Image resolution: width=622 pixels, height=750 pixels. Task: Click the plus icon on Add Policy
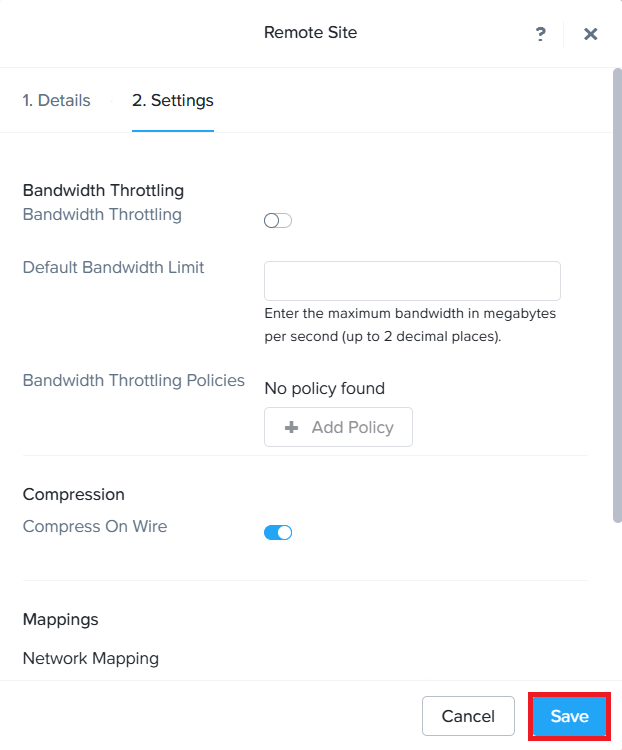click(292, 427)
